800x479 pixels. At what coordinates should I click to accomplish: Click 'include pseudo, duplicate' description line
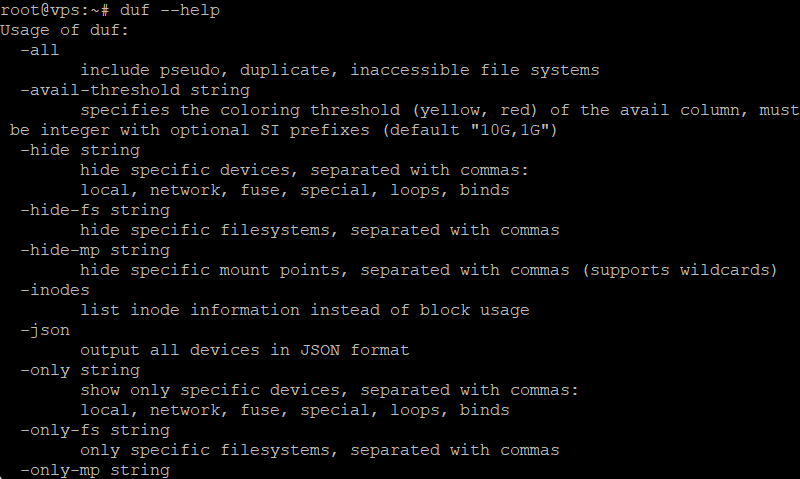tap(340, 70)
